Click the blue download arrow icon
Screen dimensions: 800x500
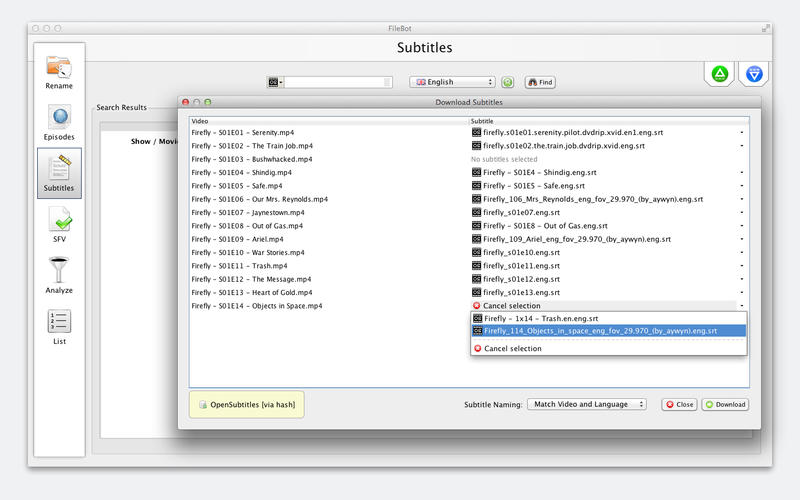tap(754, 74)
